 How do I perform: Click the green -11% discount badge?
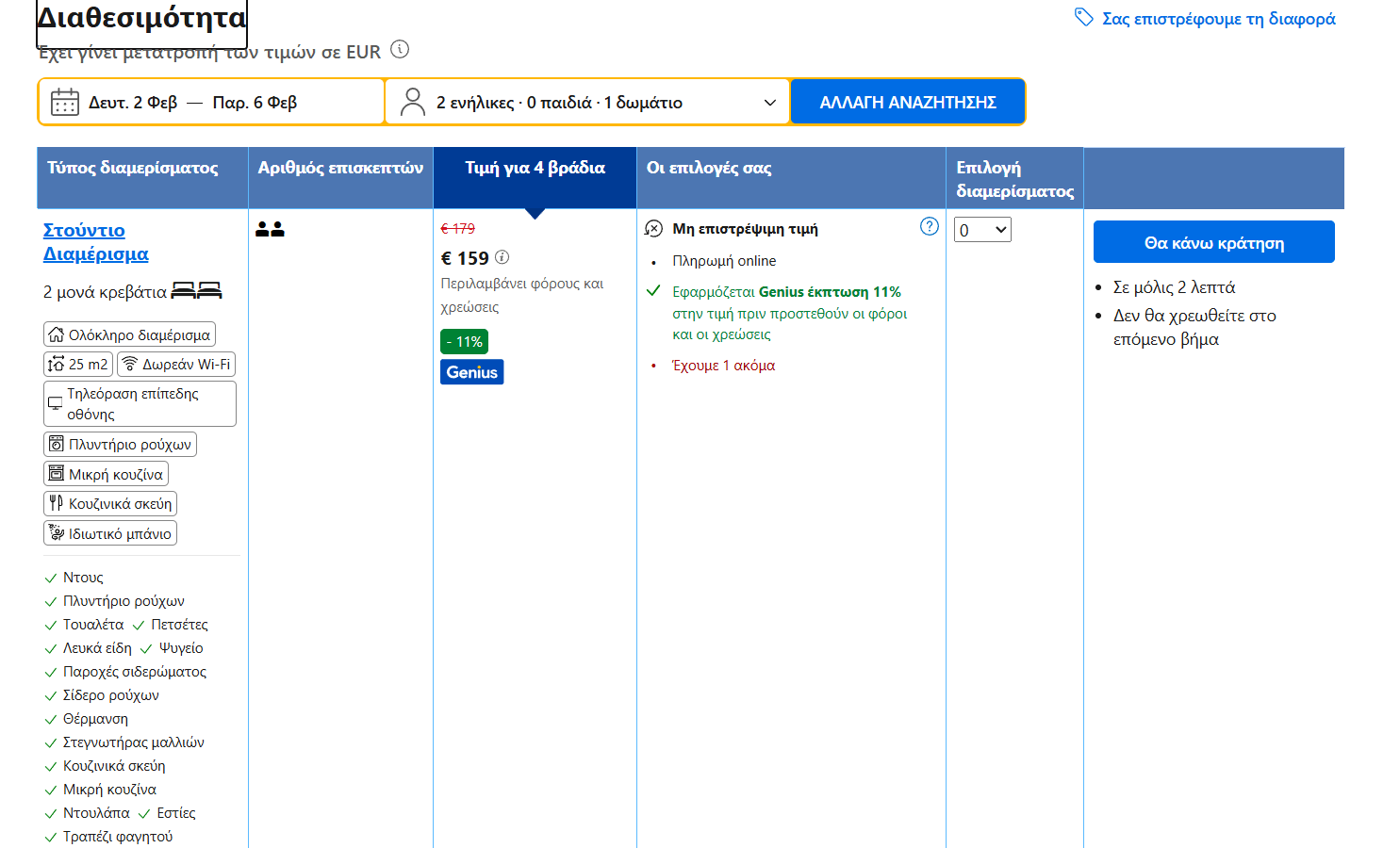tap(464, 341)
